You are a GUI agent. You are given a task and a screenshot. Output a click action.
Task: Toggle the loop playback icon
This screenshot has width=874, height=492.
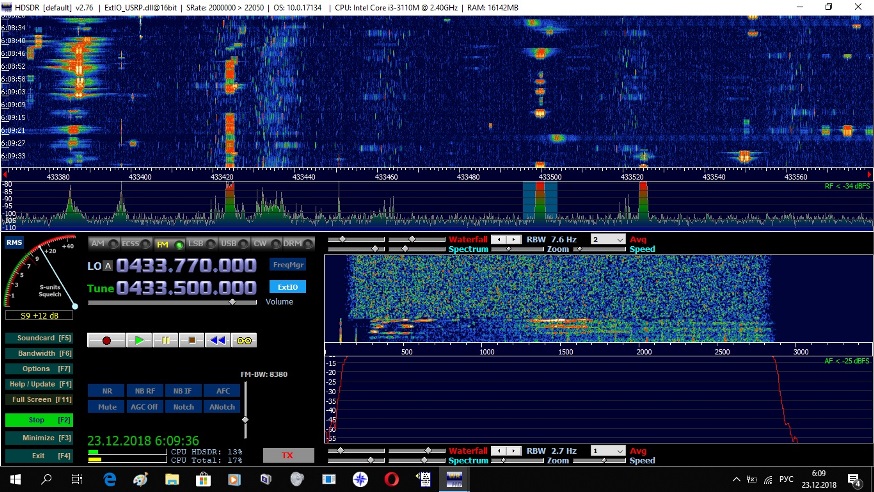[243, 340]
